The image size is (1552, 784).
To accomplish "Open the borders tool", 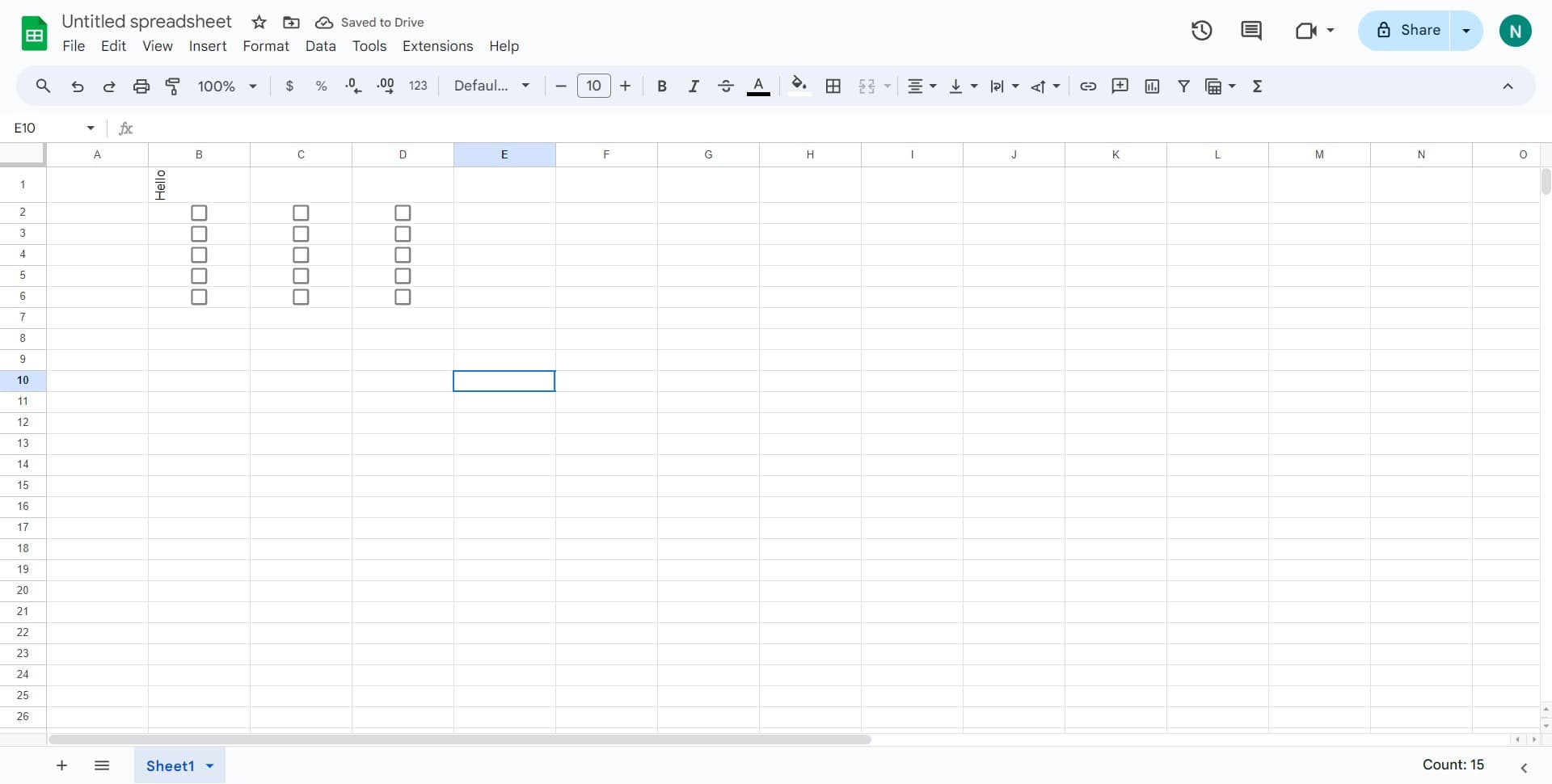I will point(833,86).
